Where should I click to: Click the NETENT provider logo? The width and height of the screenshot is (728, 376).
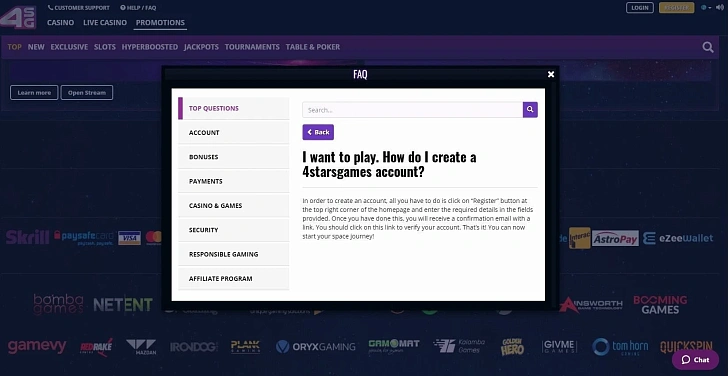tap(123, 305)
